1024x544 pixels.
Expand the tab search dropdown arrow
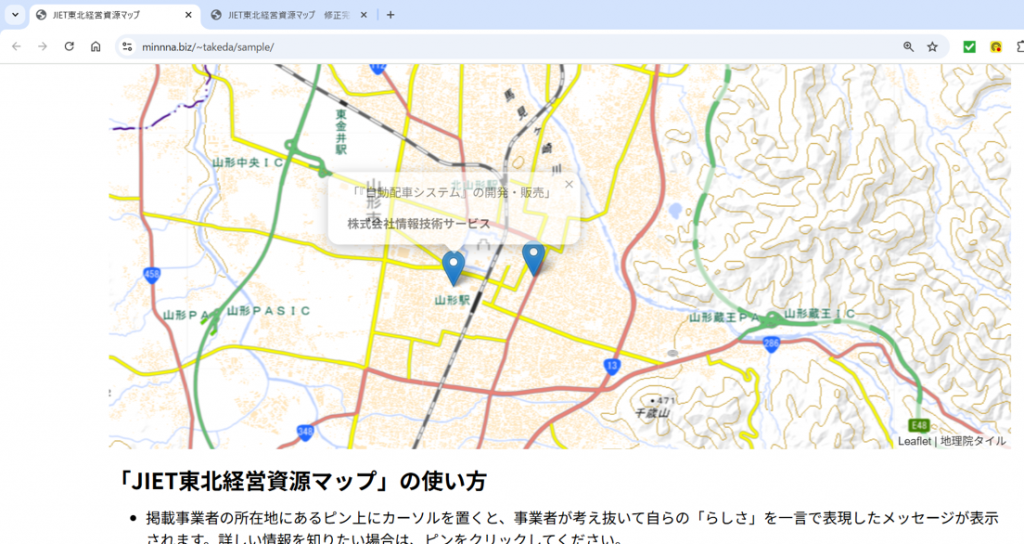click(x=14, y=15)
